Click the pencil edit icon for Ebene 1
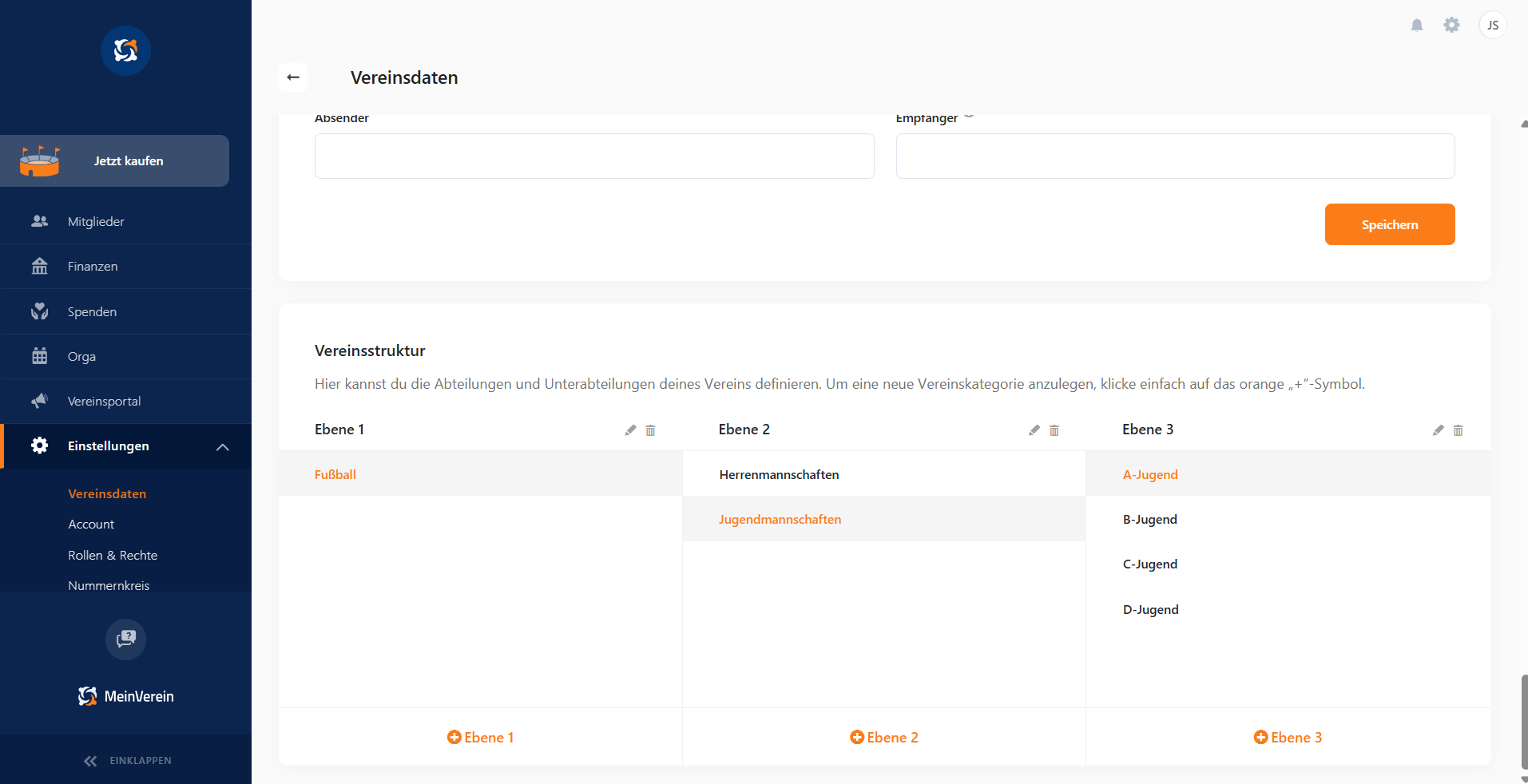 (630, 430)
